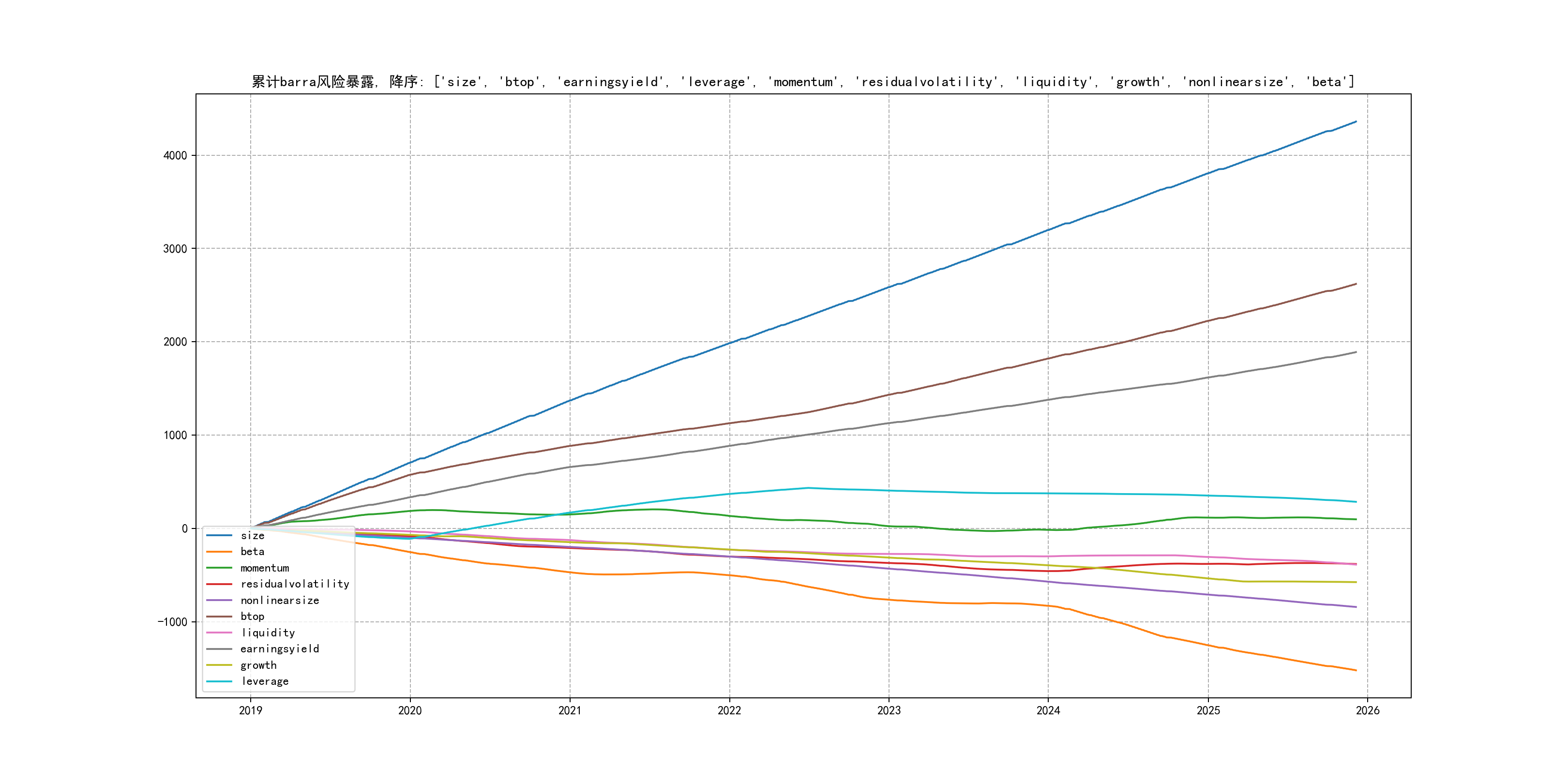
Task: Click the 2024 x-axis tick label
Action: coord(1048,710)
